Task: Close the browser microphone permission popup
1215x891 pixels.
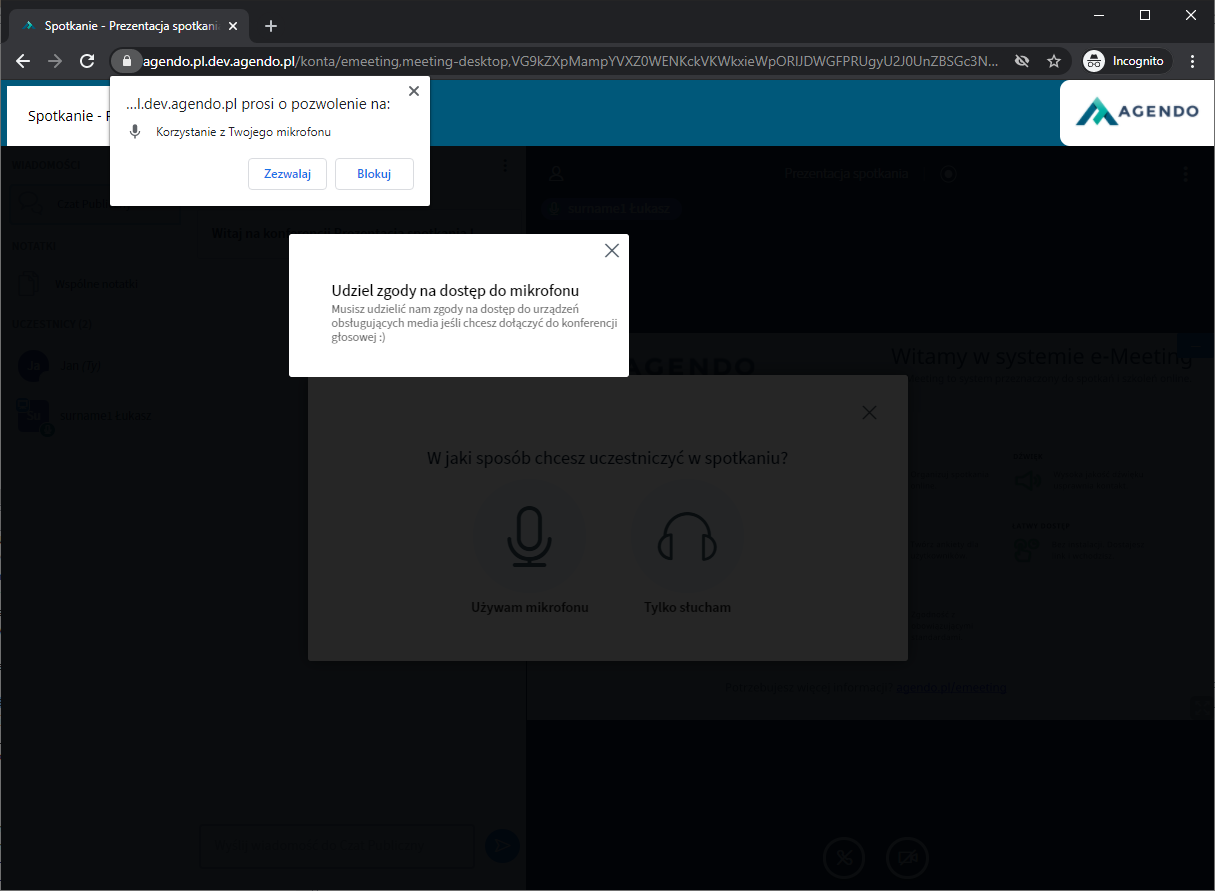Action: tap(414, 91)
